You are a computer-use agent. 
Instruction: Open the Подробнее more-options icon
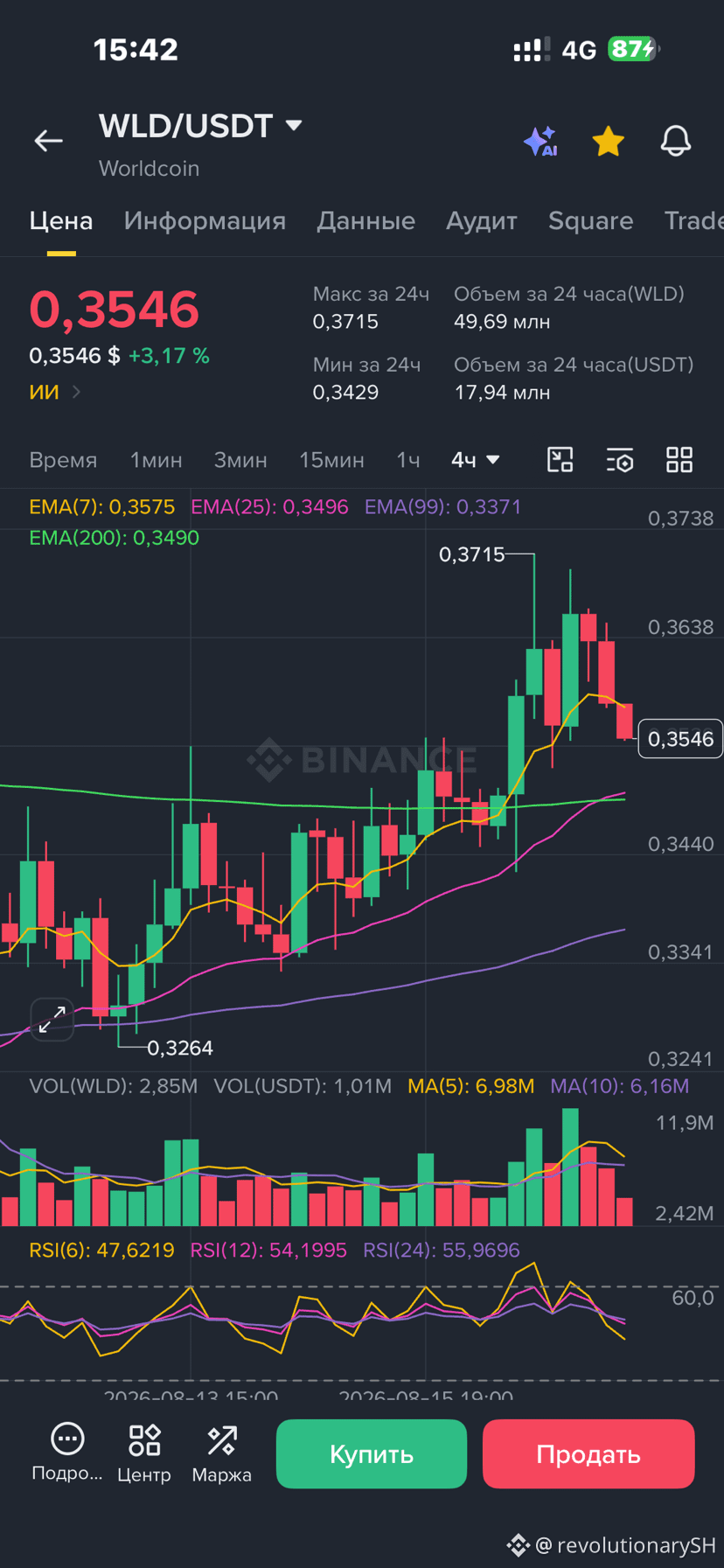pyautogui.click(x=67, y=1453)
